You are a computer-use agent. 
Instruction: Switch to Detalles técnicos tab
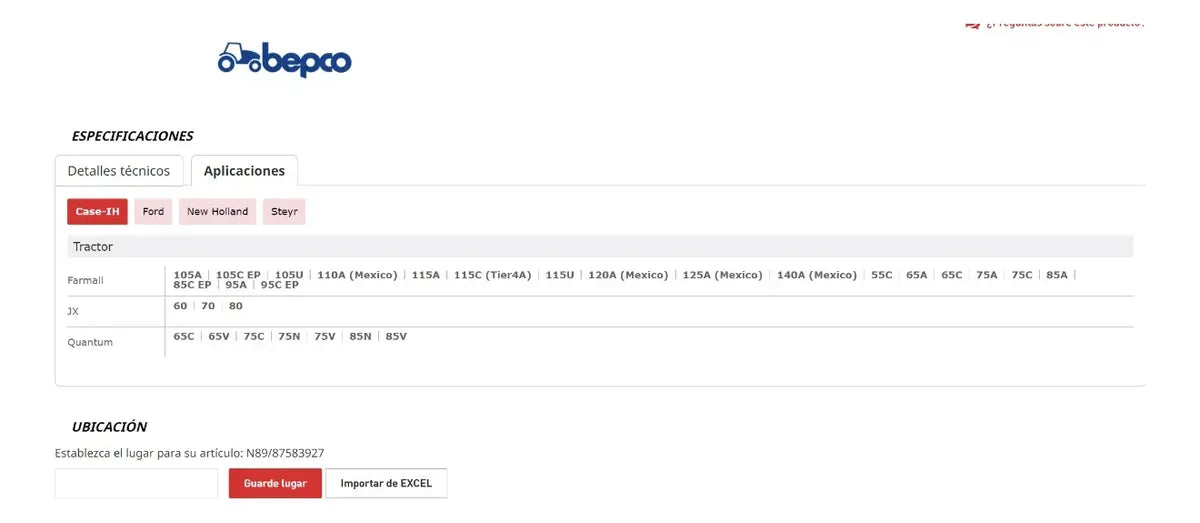119,171
